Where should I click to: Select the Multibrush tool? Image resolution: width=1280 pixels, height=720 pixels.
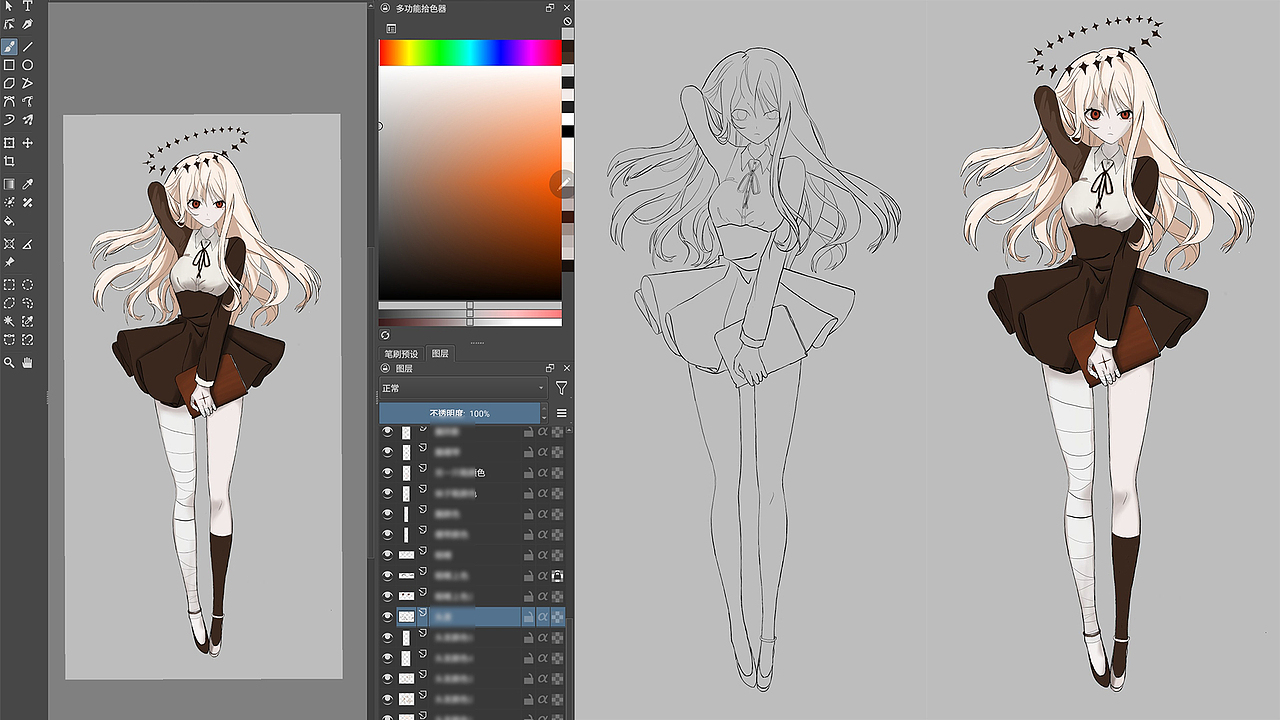click(28, 119)
